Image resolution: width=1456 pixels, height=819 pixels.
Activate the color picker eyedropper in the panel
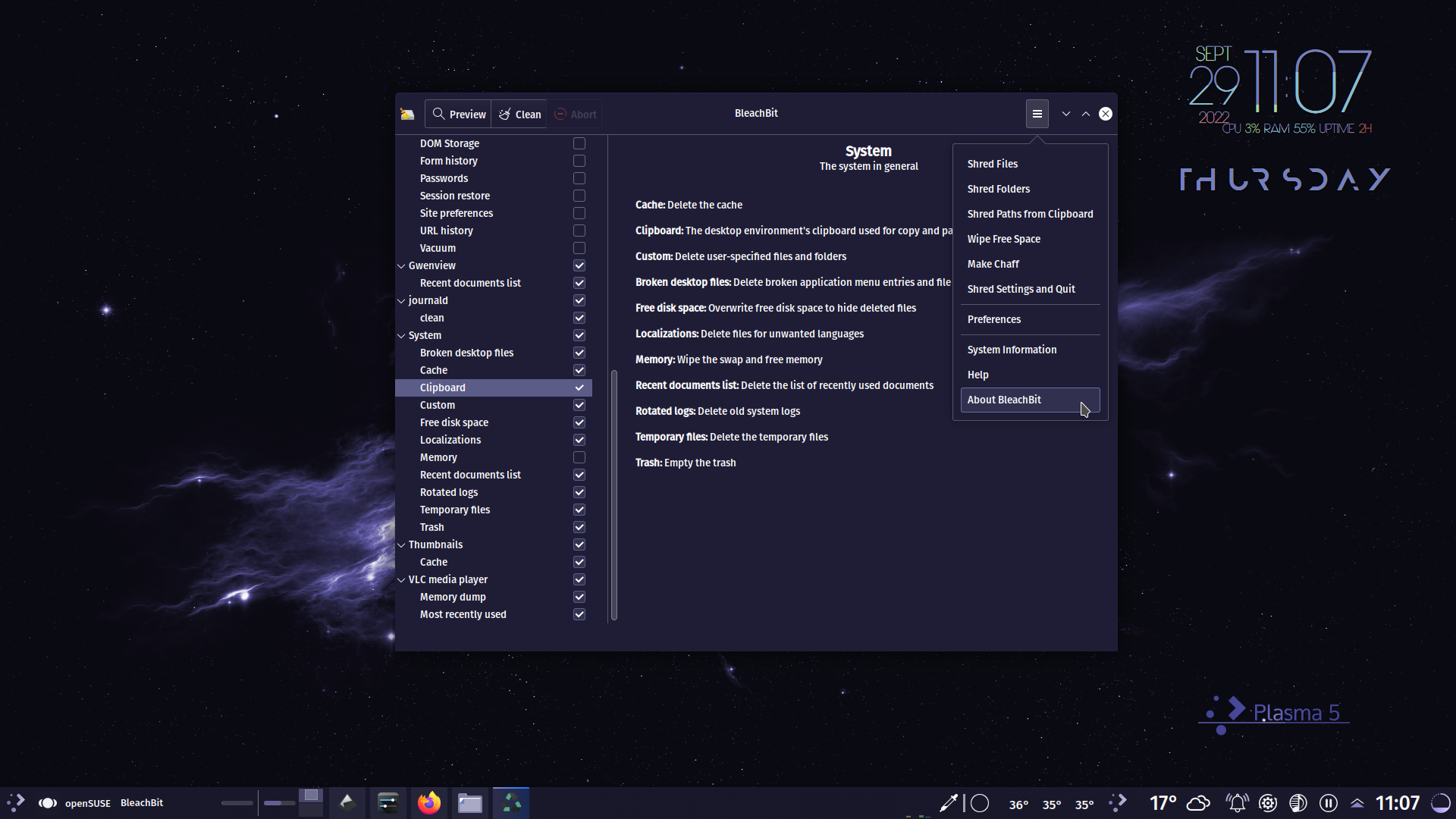pyautogui.click(x=948, y=803)
